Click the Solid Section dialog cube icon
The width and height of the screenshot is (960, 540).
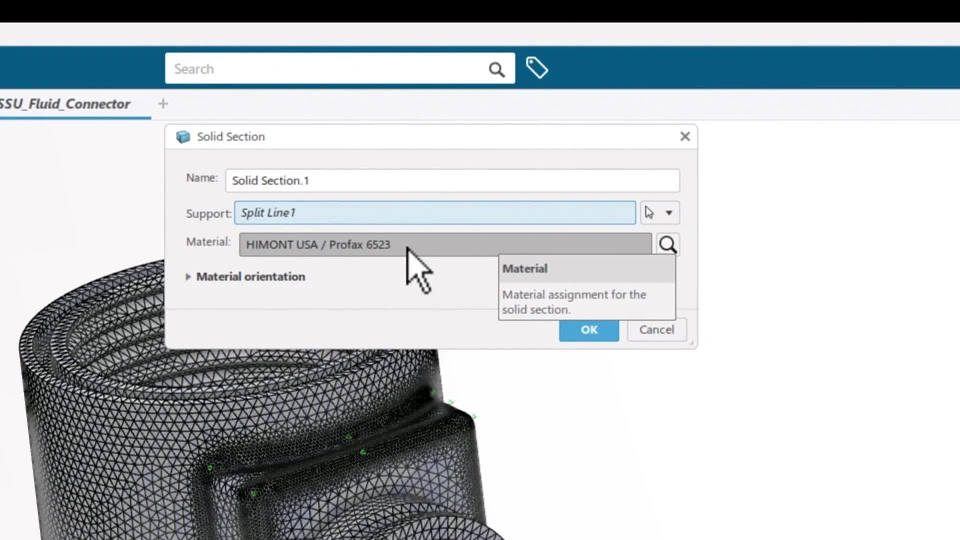coord(182,137)
